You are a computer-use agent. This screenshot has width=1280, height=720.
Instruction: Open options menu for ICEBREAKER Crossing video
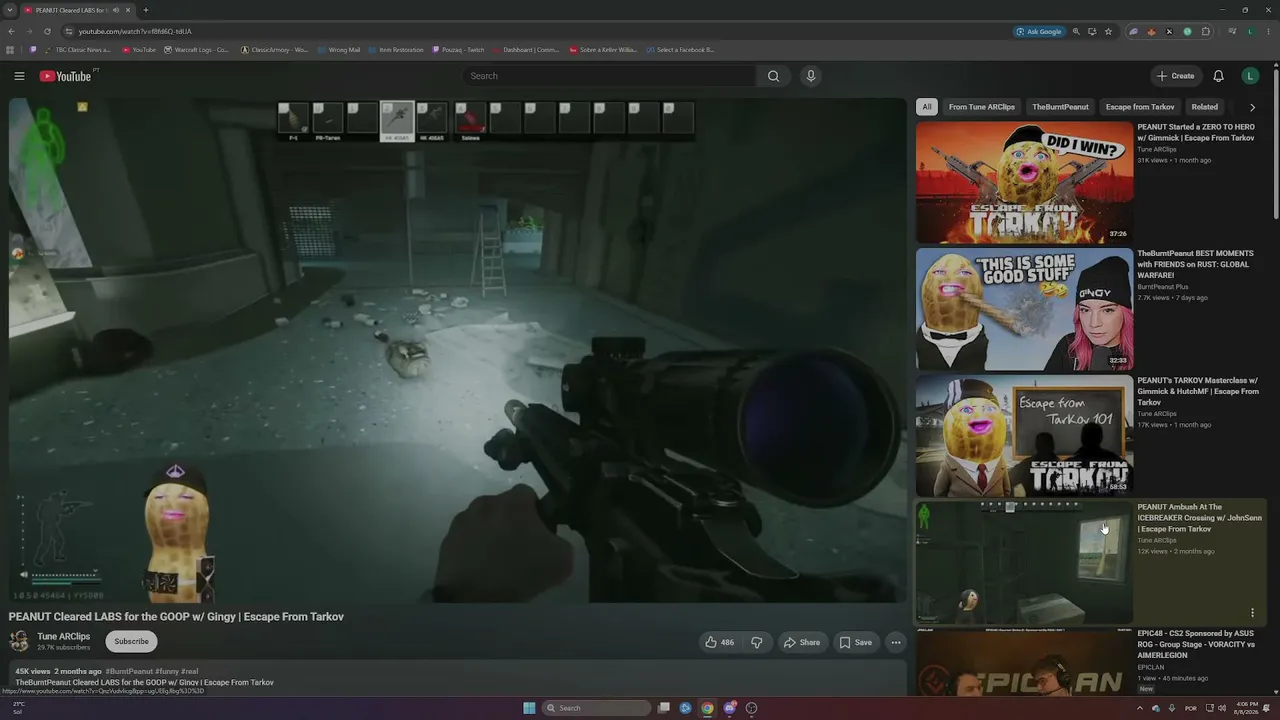[1252, 613]
